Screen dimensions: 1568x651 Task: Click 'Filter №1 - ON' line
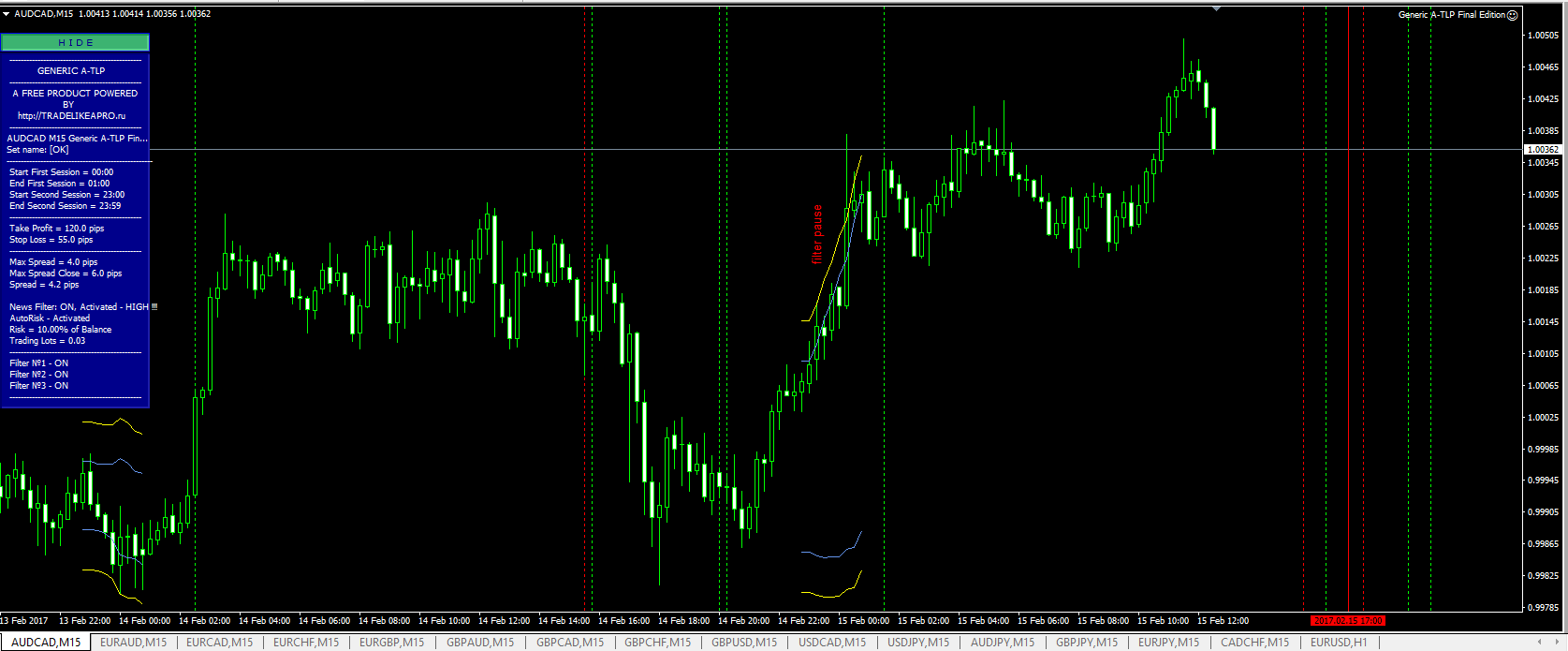pyautogui.click(x=38, y=363)
